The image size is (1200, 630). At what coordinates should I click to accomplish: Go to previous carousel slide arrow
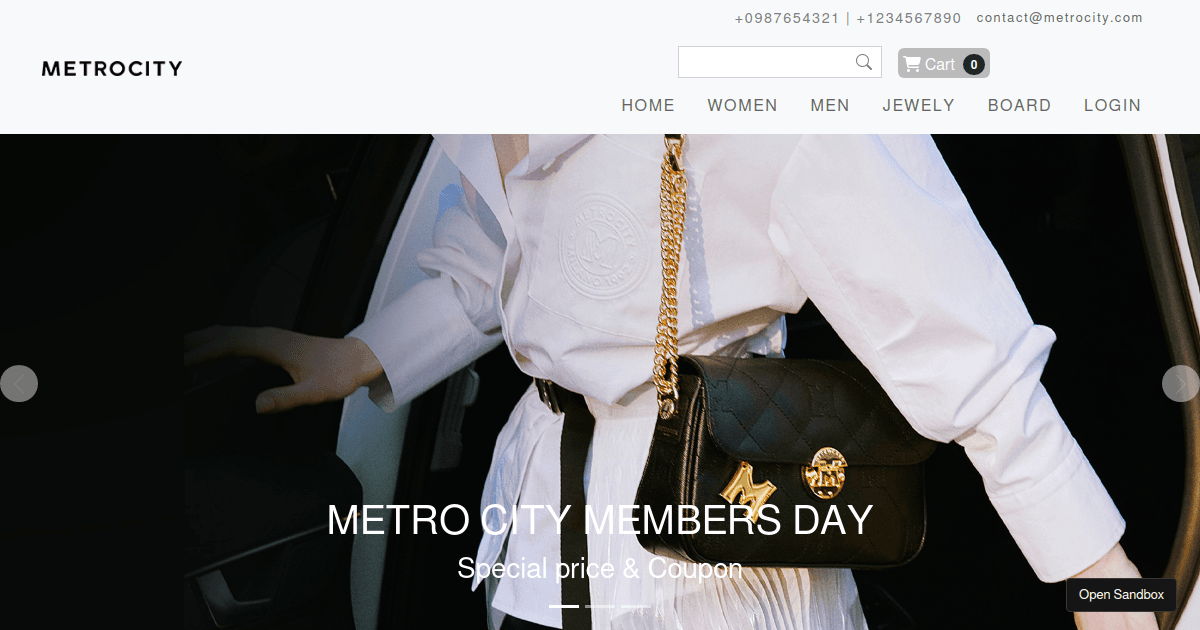coord(19,383)
